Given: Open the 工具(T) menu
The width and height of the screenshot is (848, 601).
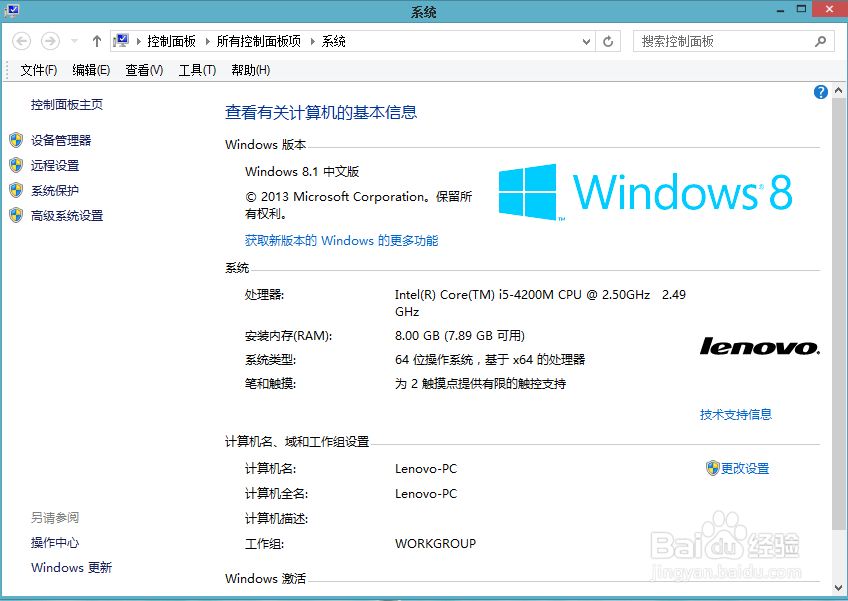Looking at the screenshot, I should (197, 70).
